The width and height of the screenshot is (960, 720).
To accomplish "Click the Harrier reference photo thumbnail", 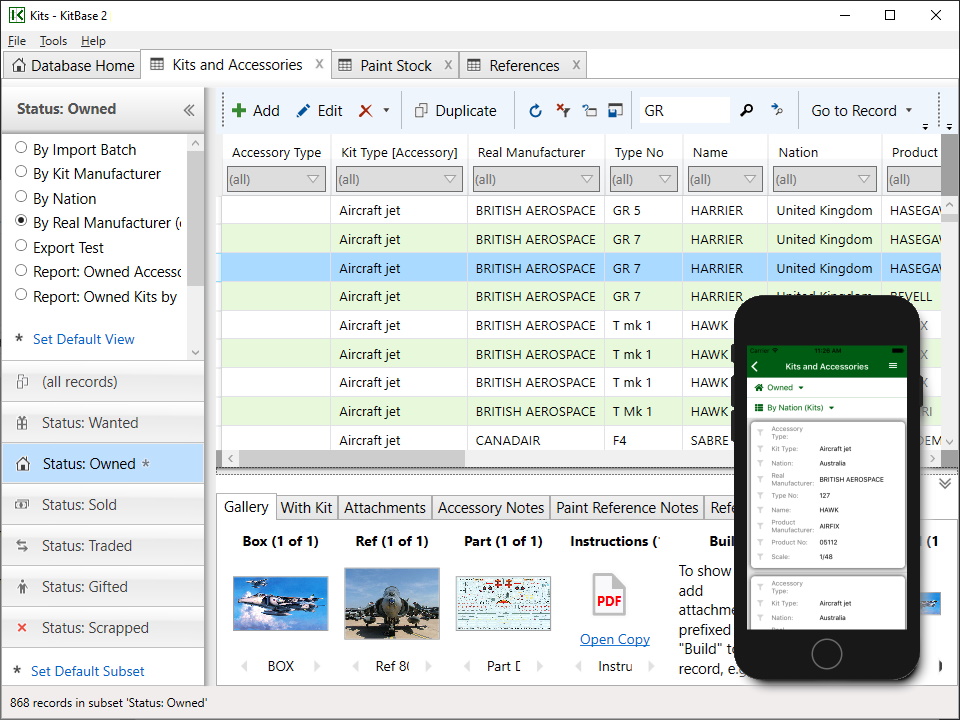I will click(392, 604).
